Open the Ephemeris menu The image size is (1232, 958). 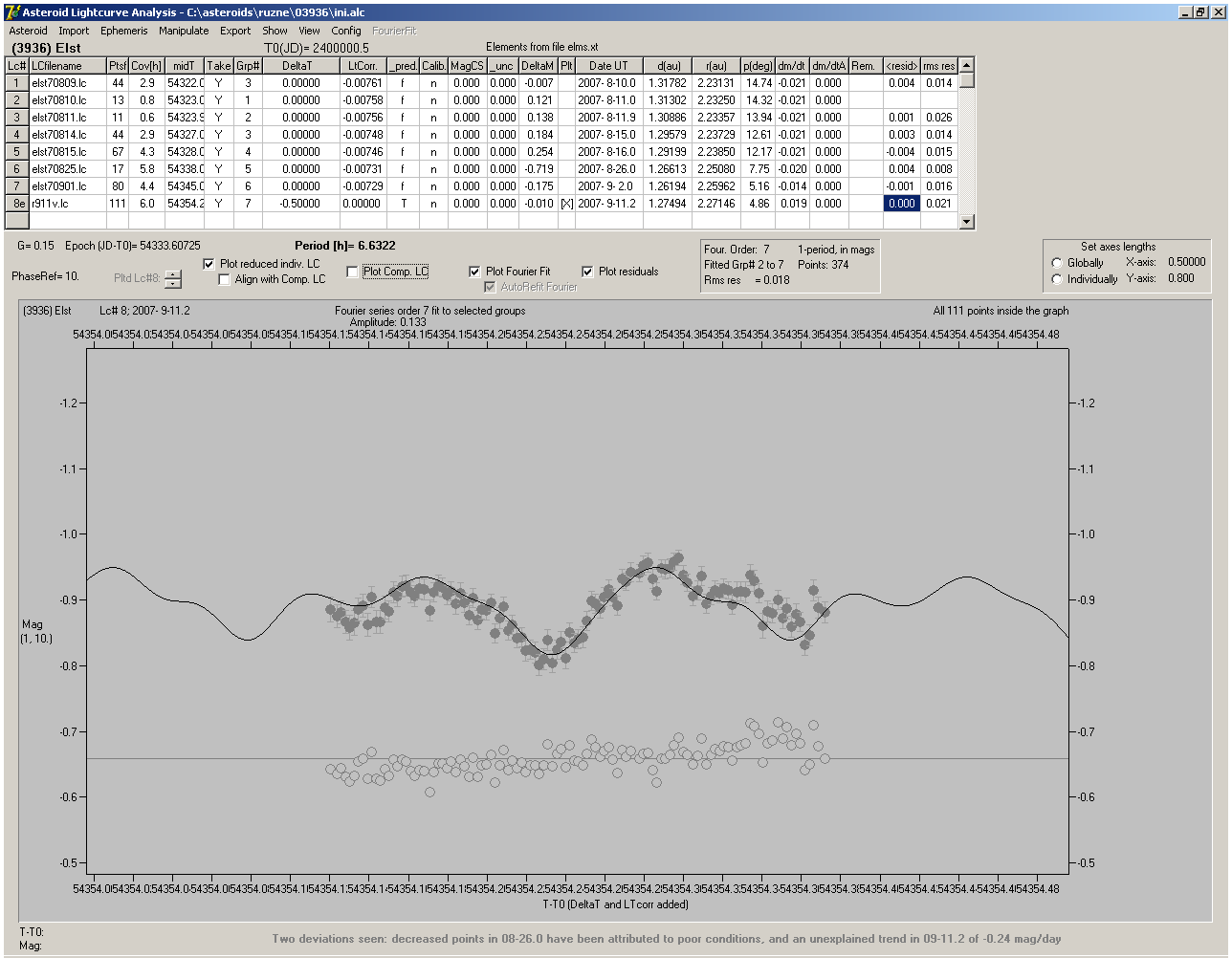tap(124, 31)
